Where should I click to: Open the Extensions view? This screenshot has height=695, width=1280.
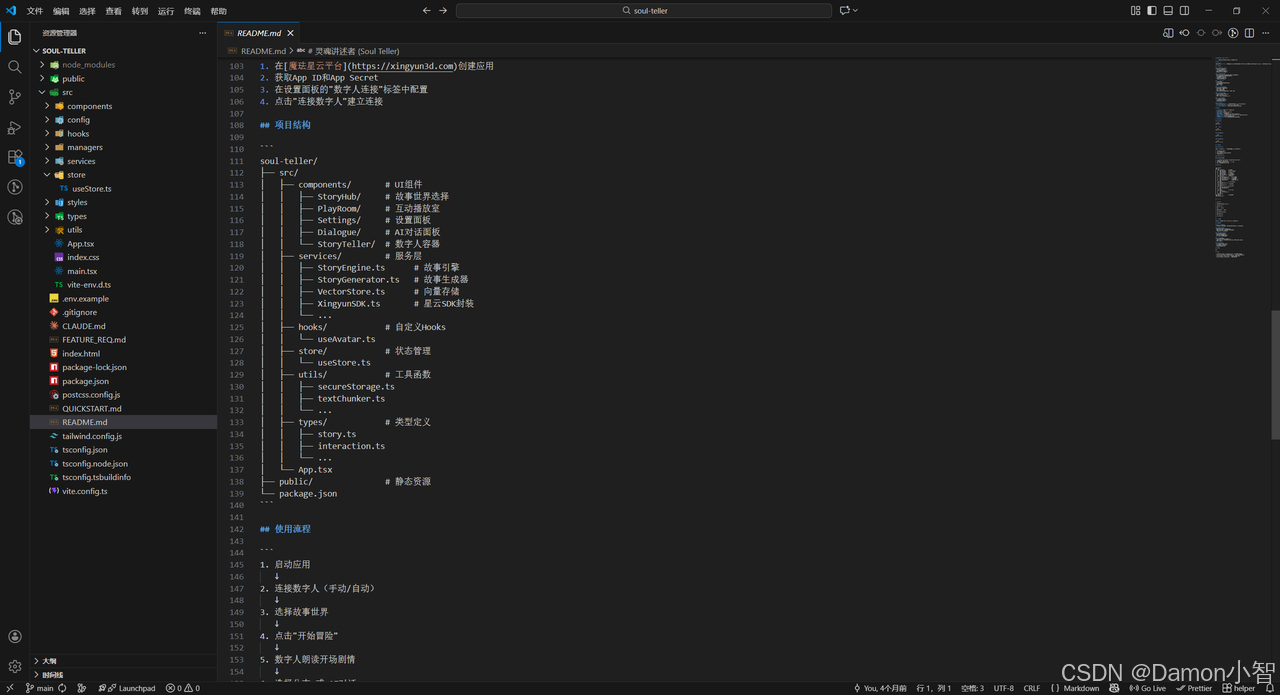tap(15, 157)
